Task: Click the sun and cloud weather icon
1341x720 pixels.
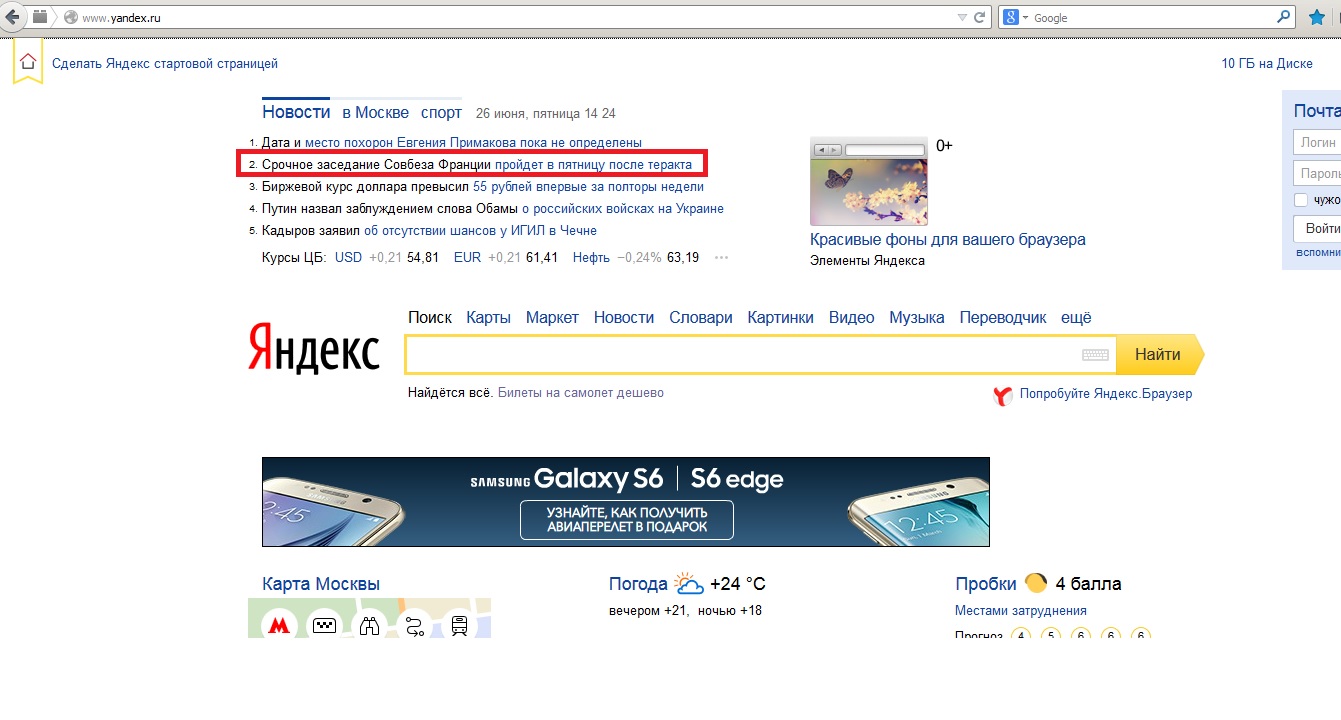Action: pyautogui.click(x=688, y=583)
